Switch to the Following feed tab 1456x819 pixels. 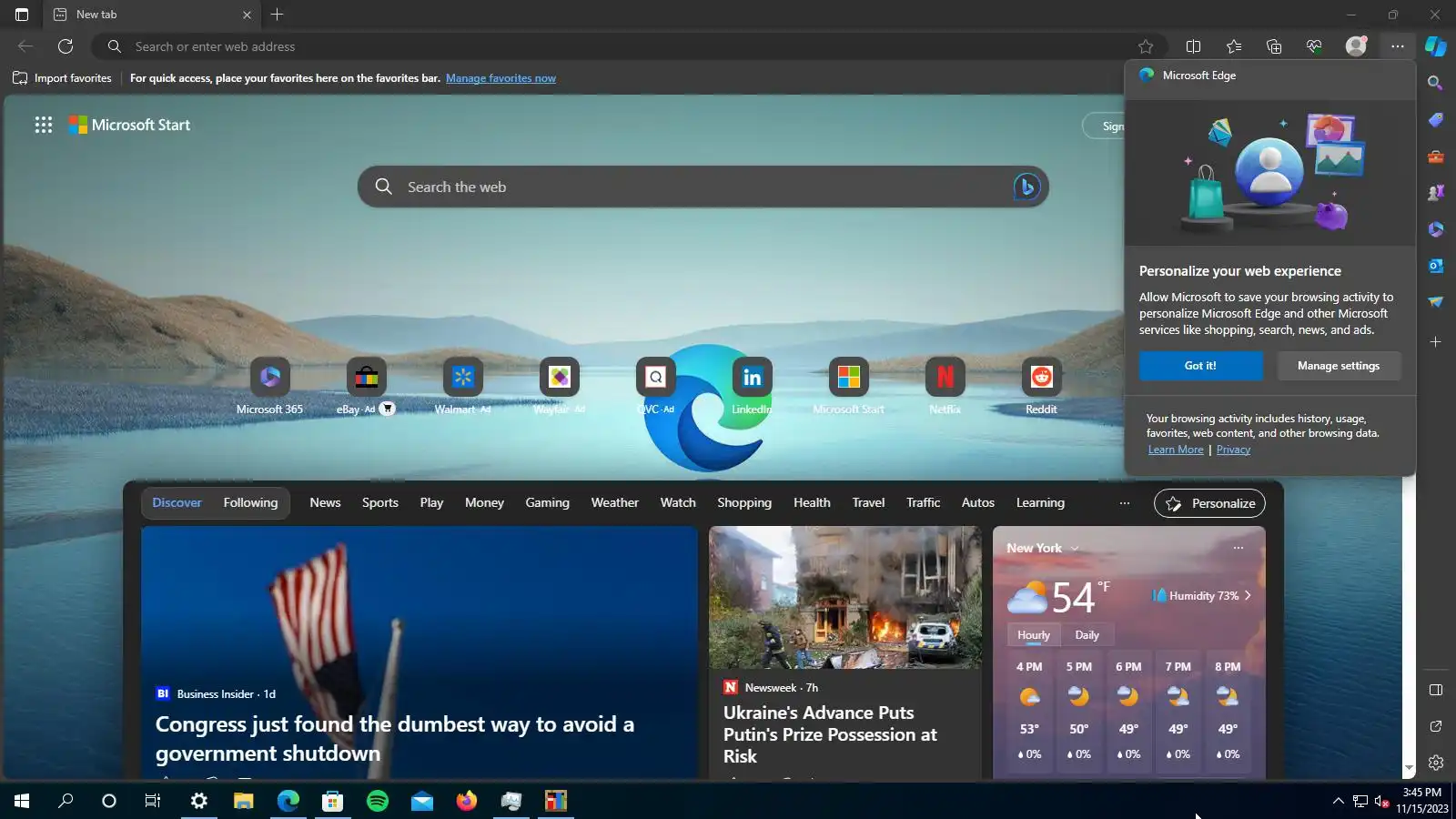point(250,502)
